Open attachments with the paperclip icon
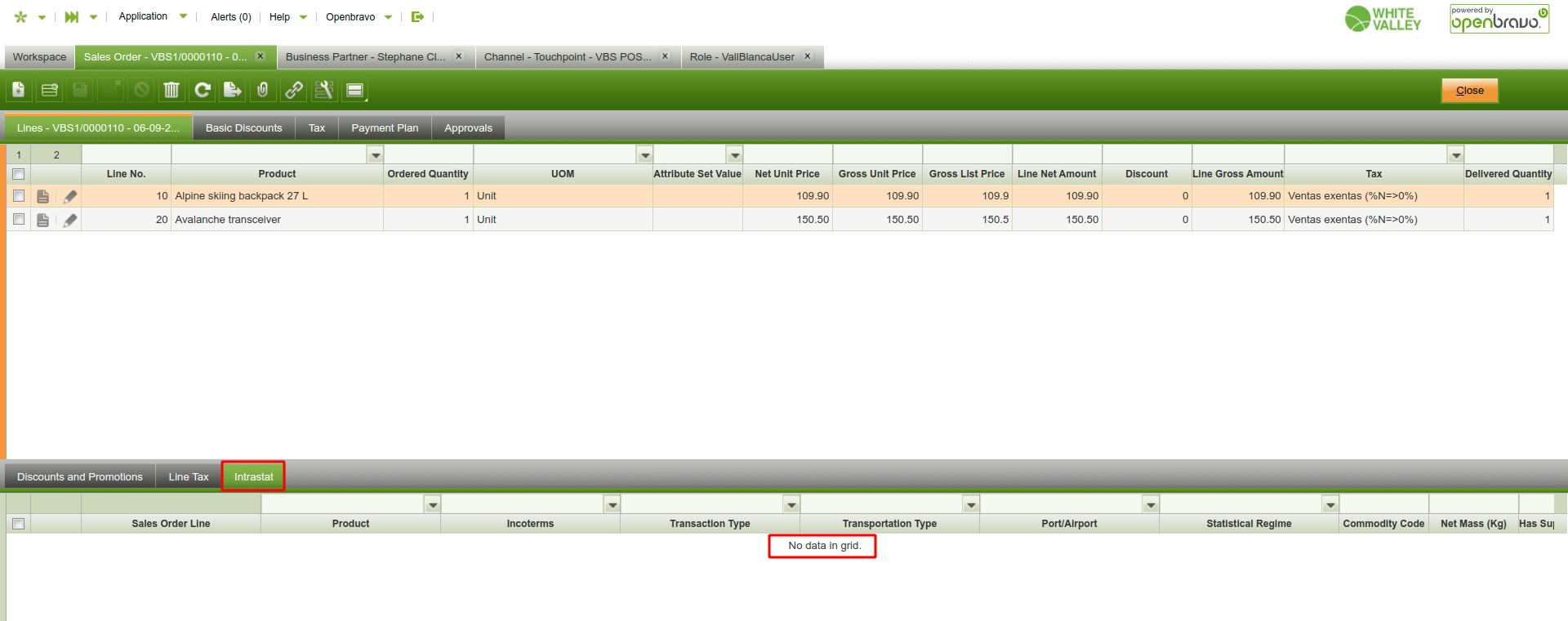1568x621 pixels. tap(263, 90)
